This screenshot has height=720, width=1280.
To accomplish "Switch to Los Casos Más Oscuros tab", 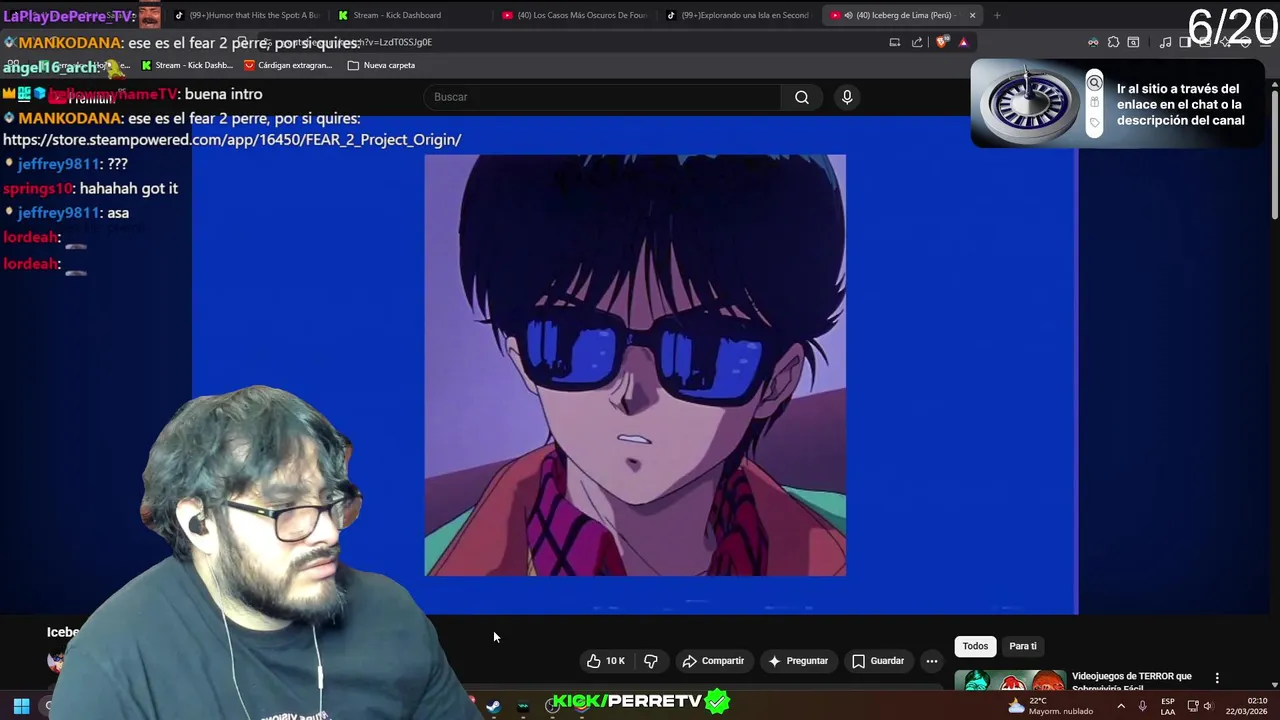I will [575, 15].
